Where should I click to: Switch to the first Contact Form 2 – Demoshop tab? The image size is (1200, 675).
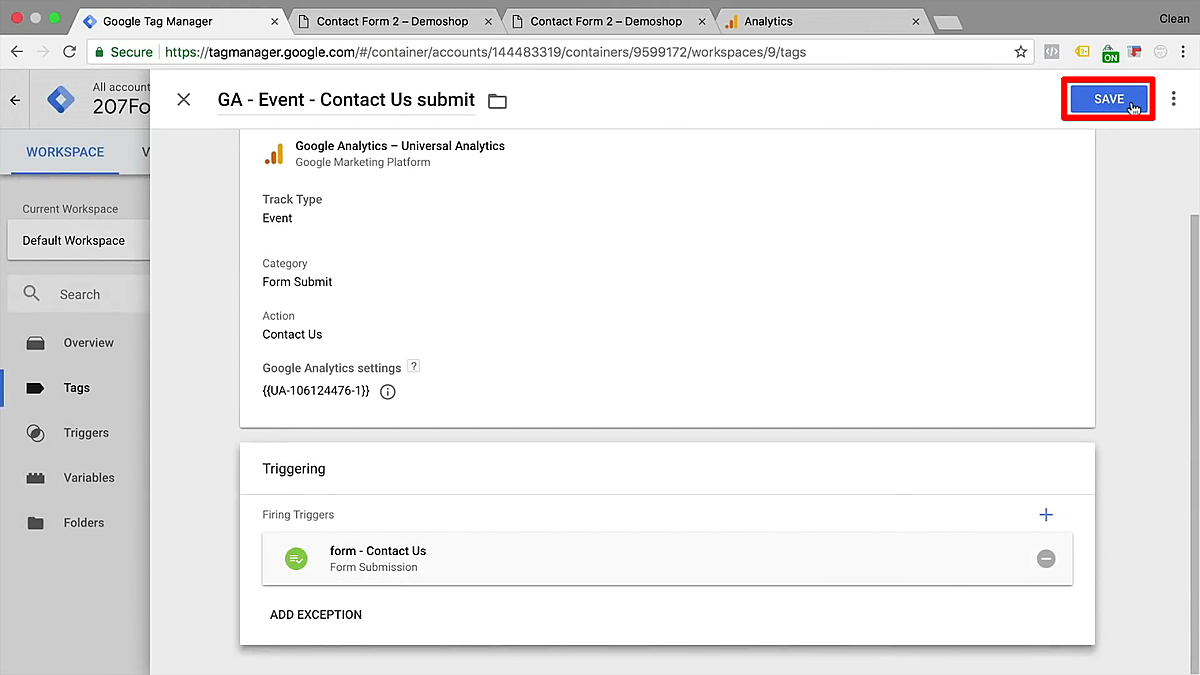click(x=392, y=21)
